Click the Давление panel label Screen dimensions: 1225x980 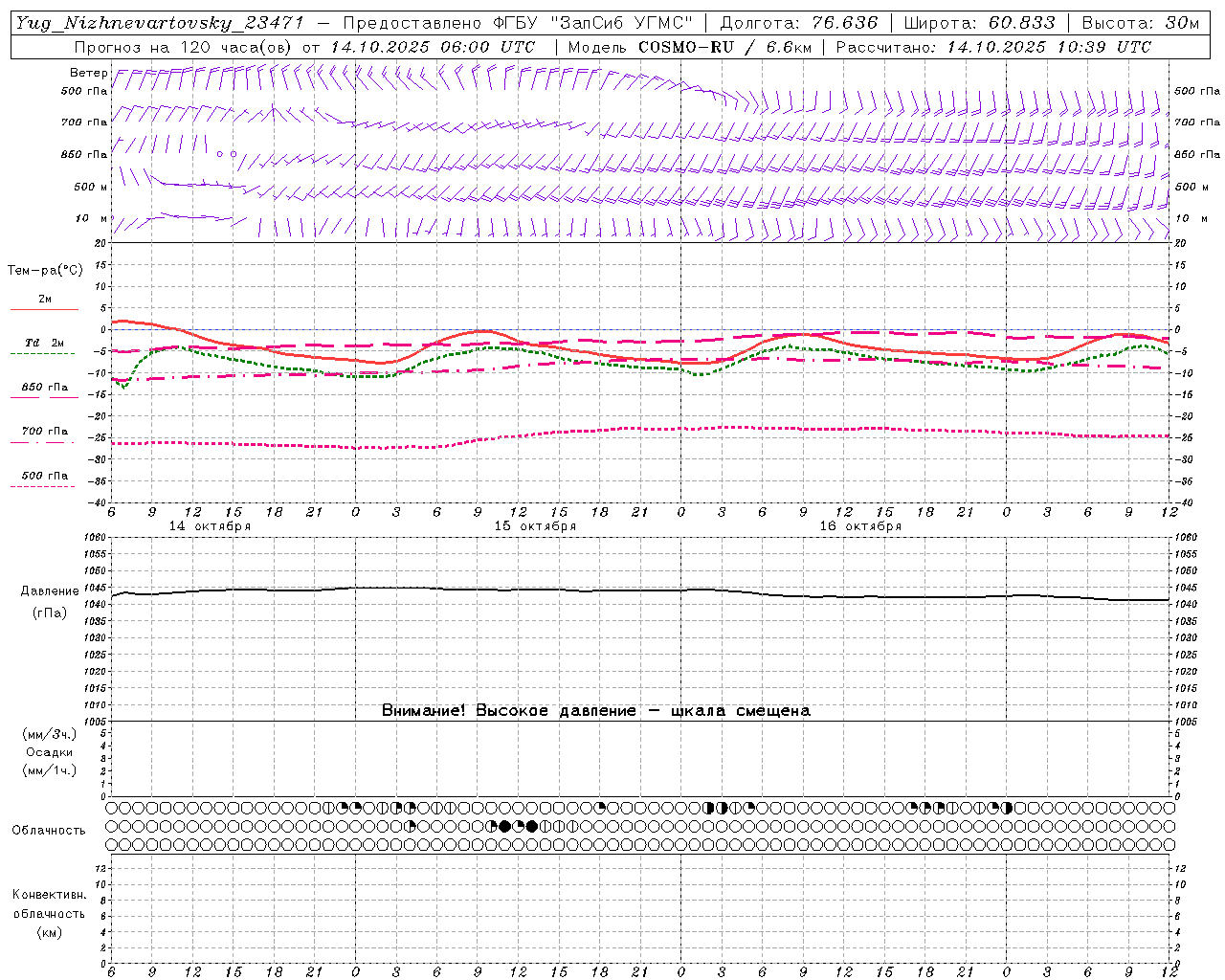click(50, 591)
